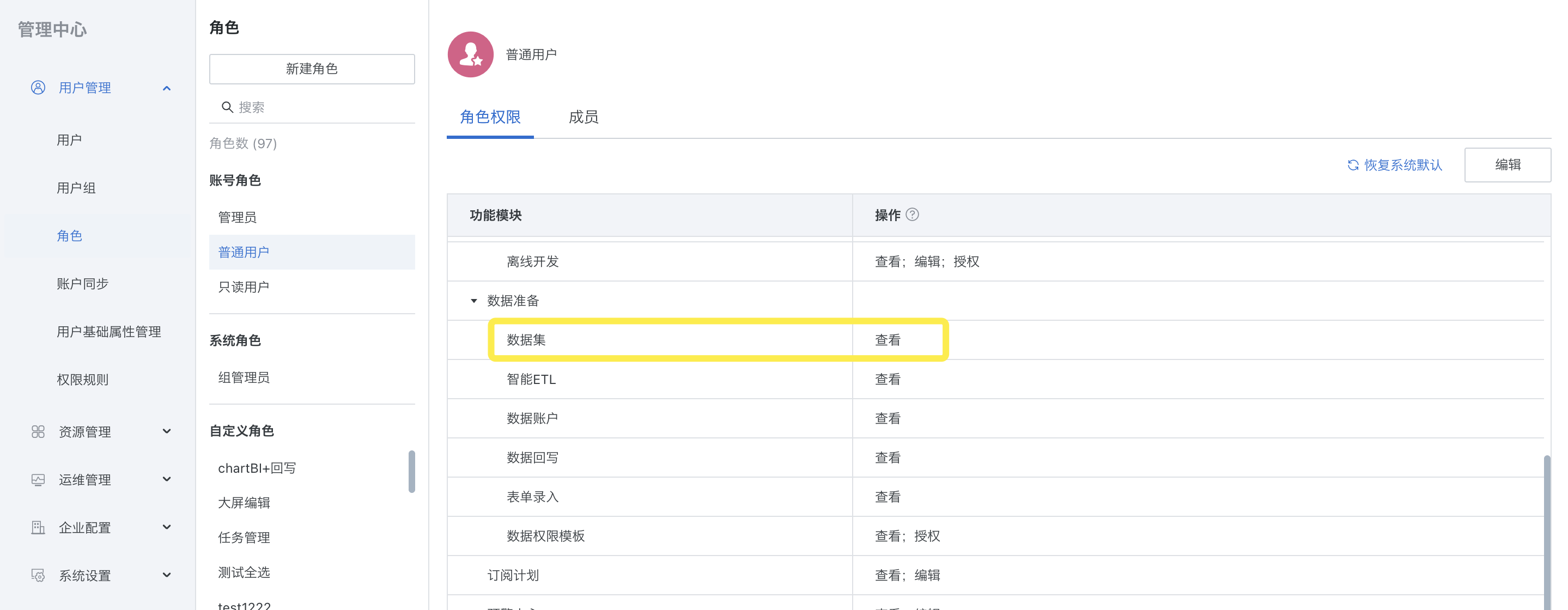This screenshot has width=1568, height=610.
Task: Click the 资源管理 grid icon
Action: pos(38,431)
